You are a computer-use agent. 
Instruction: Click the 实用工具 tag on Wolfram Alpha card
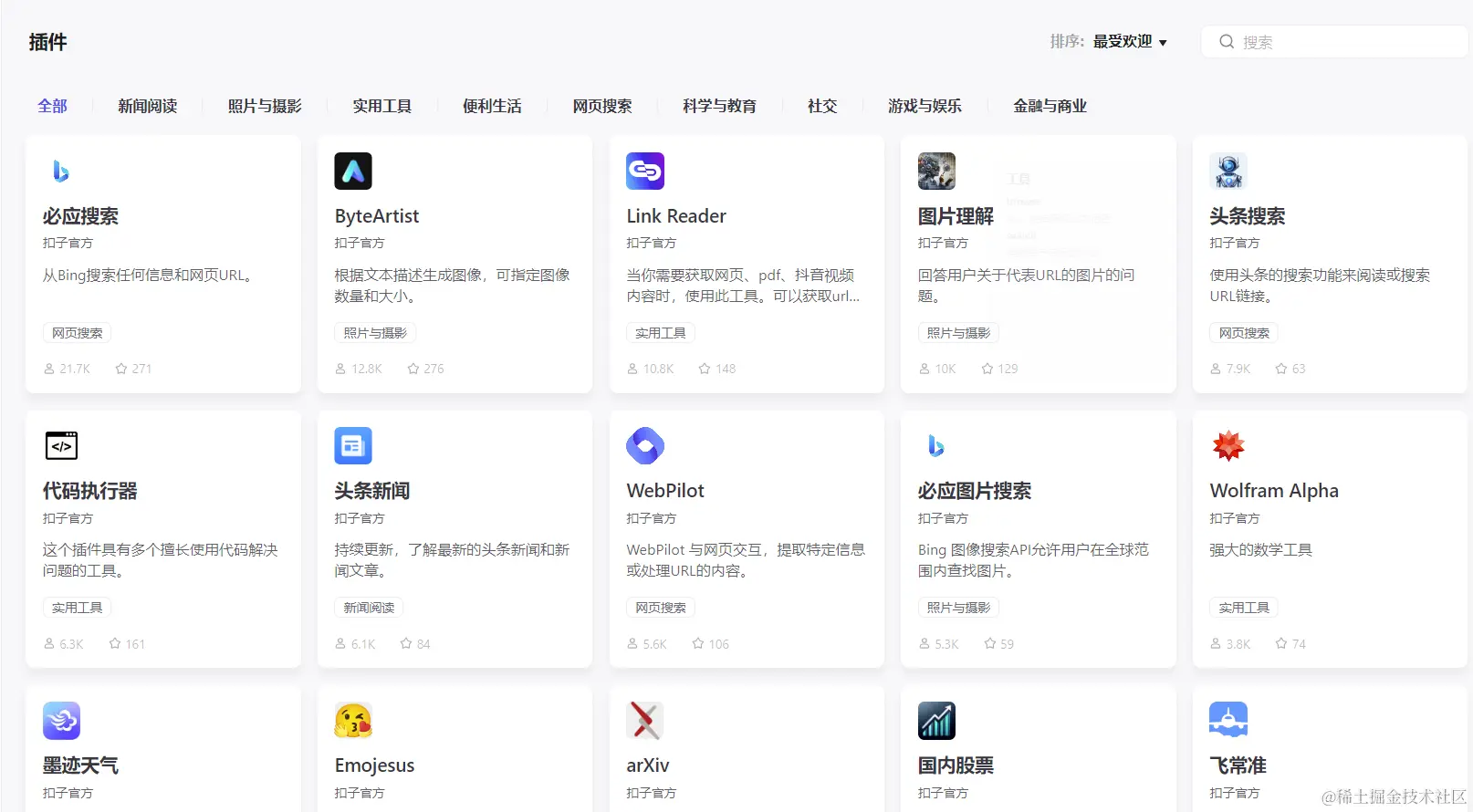pyautogui.click(x=1244, y=608)
